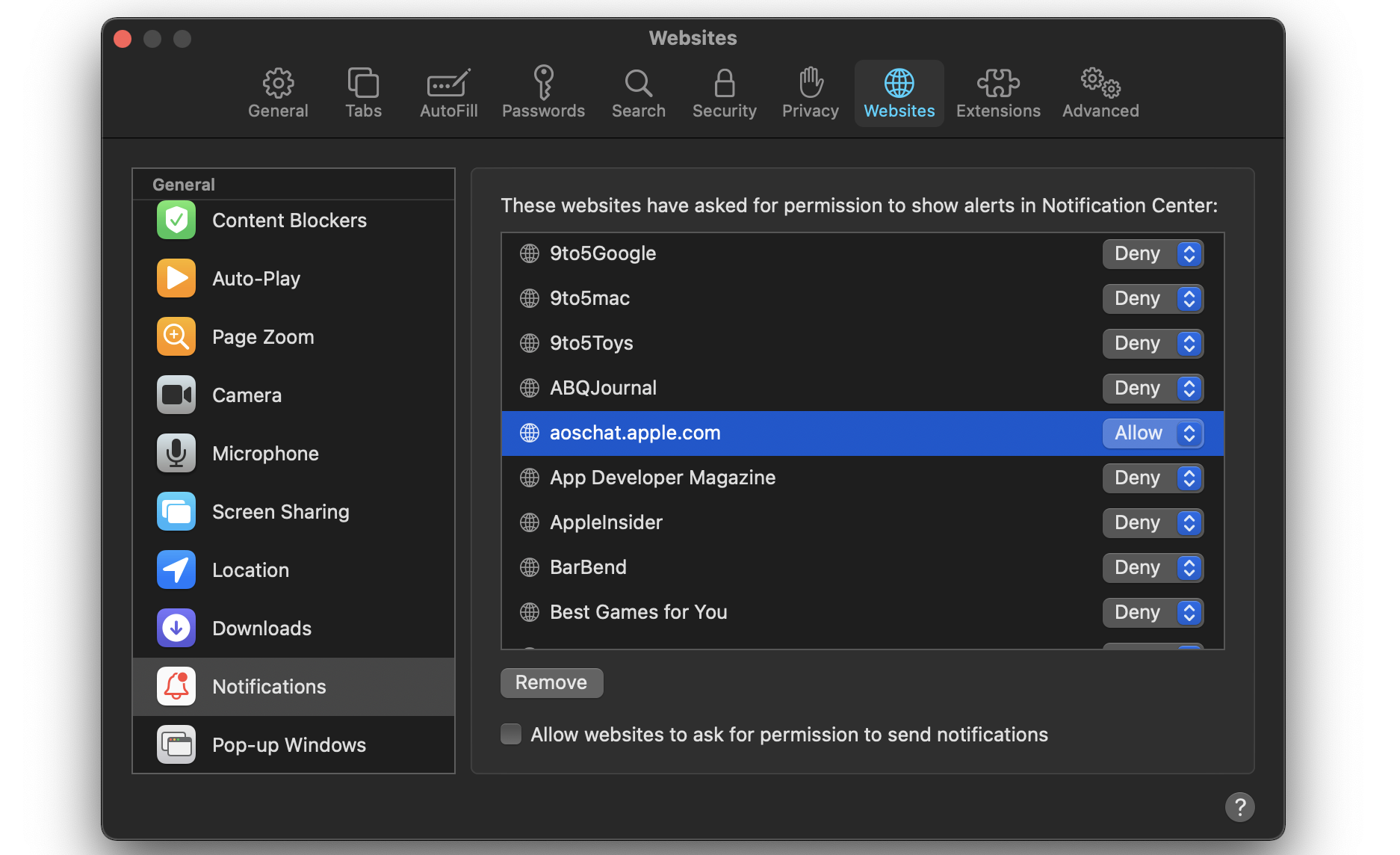Select the Camera permissions item
The height and width of the screenshot is (855, 1400).
[x=247, y=395]
